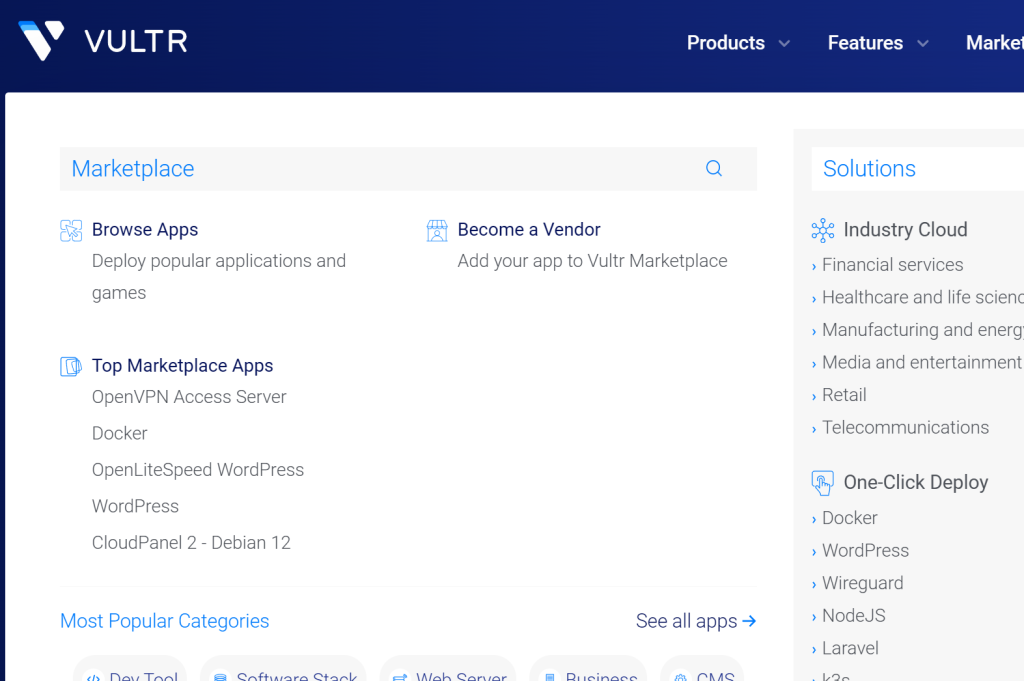Click the 'Deploy popular applications and games' description
This screenshot has height=681, width=1024.
219,277
